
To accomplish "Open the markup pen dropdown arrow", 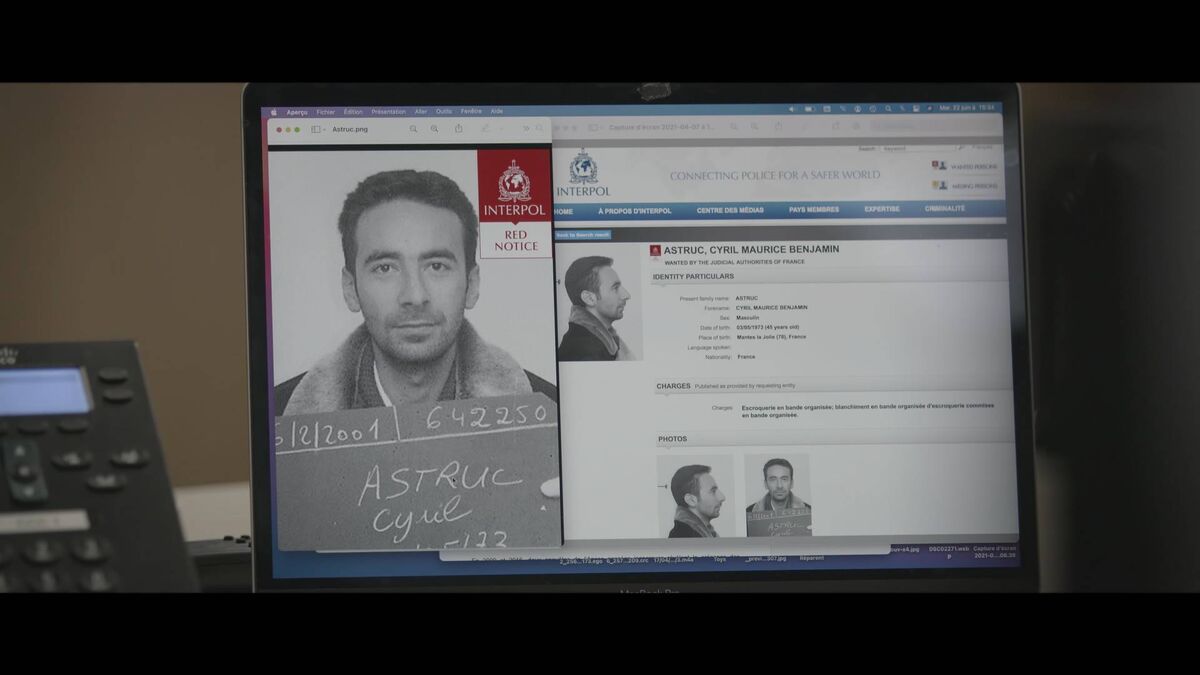I will (501, 129).
